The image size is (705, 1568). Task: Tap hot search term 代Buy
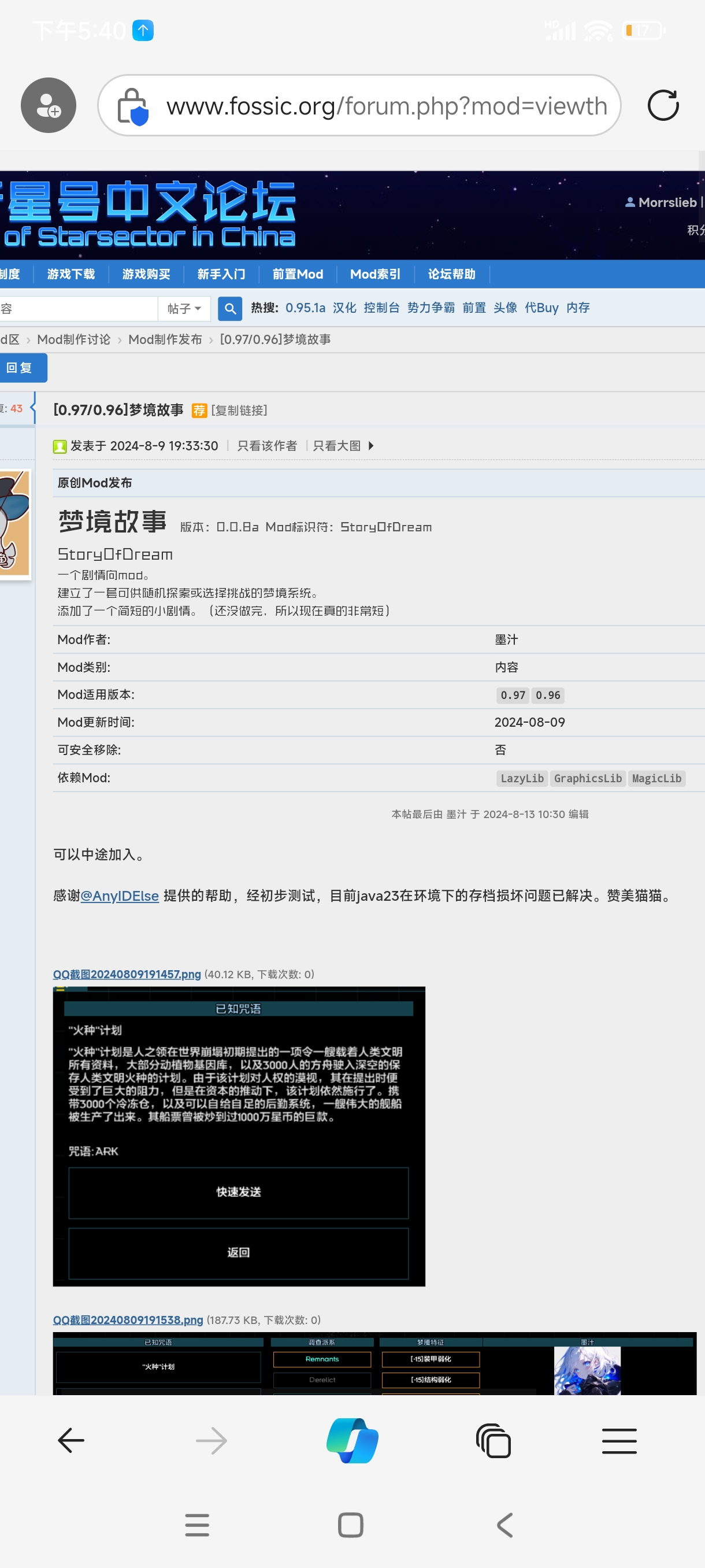click(541, 308)
